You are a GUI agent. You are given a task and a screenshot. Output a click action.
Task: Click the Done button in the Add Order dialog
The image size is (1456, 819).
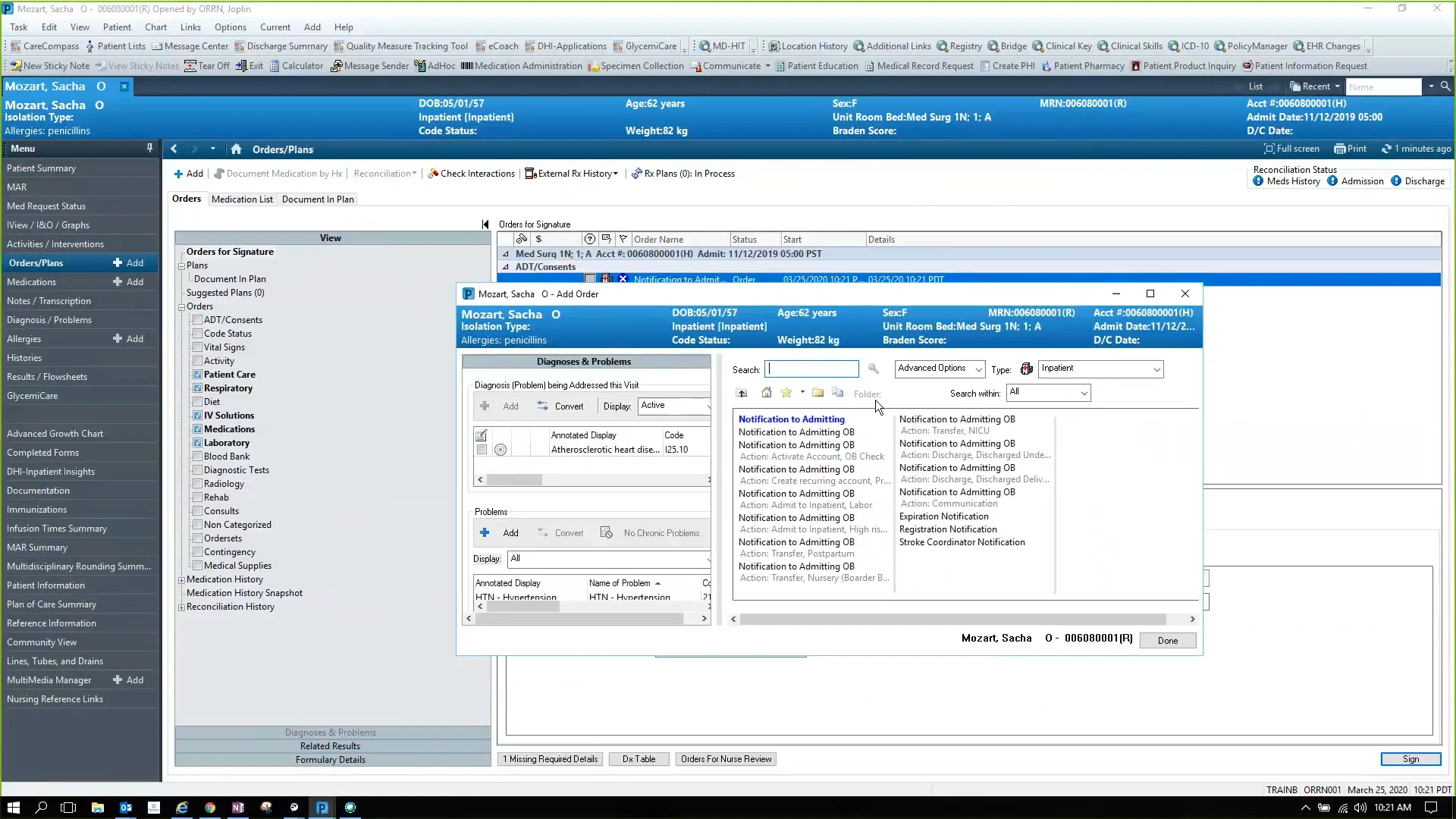coord(1167,640)
